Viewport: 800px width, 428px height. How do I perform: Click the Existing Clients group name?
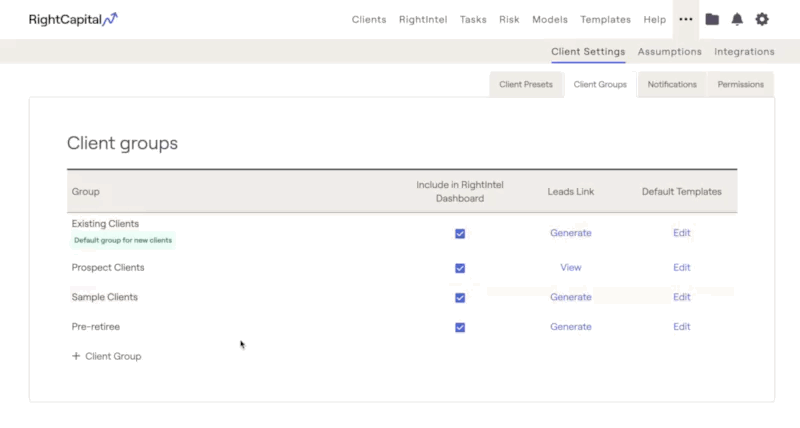coord(105,223)
